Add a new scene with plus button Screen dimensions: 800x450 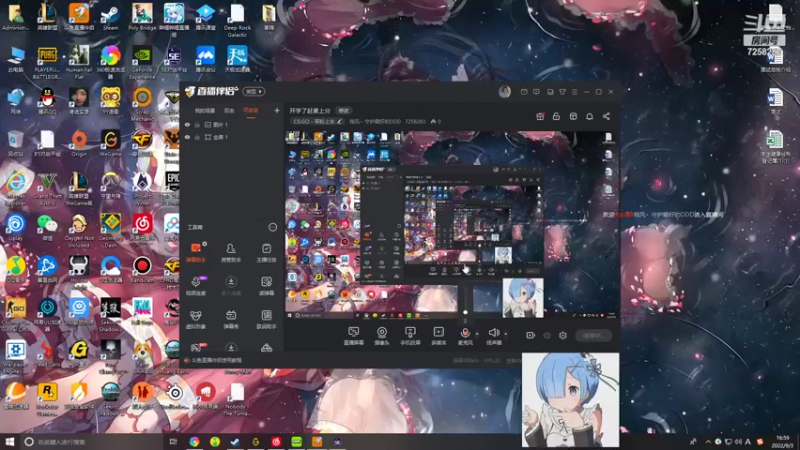tap(277, 110)
